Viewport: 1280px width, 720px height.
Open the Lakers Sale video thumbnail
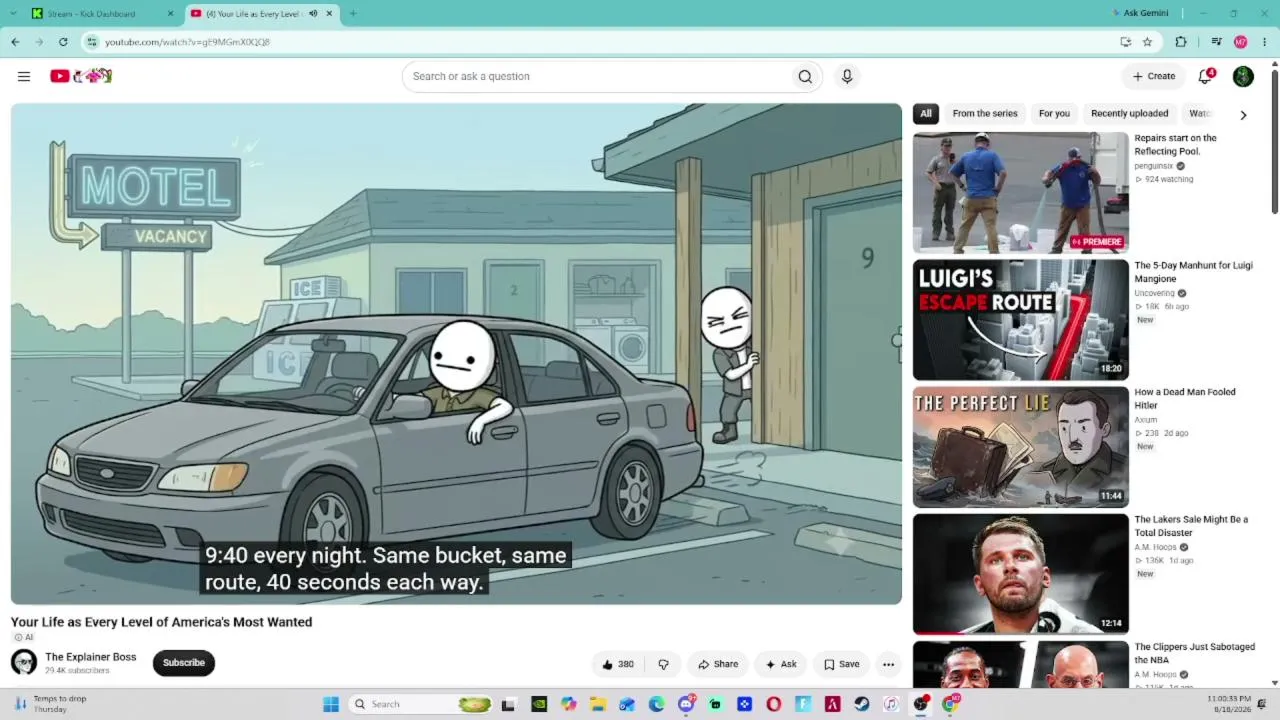coord(1021,574)
